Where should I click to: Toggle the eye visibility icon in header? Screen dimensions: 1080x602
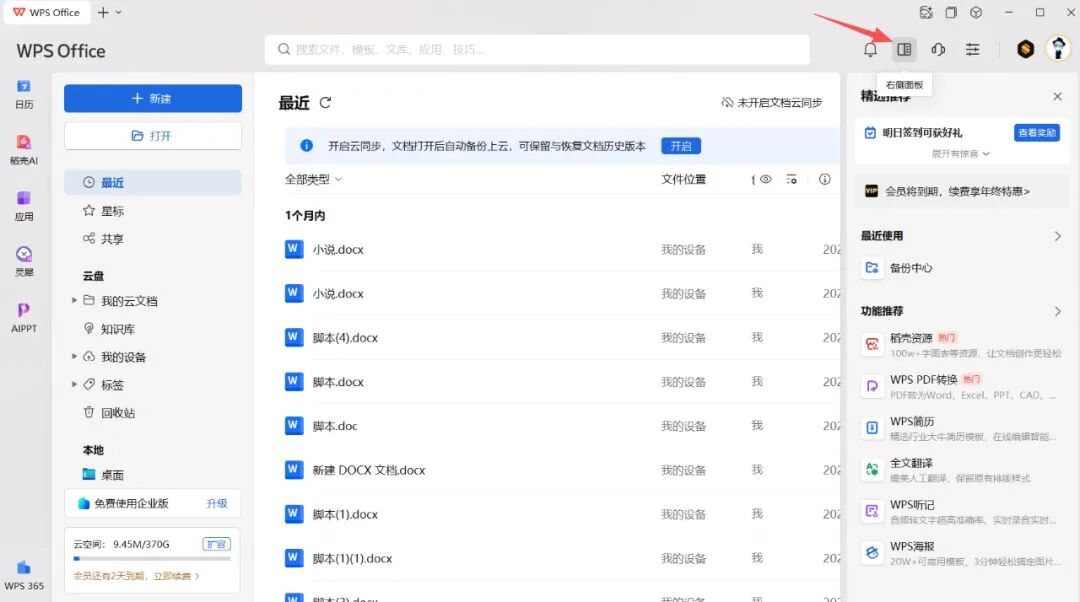point(765,179)
